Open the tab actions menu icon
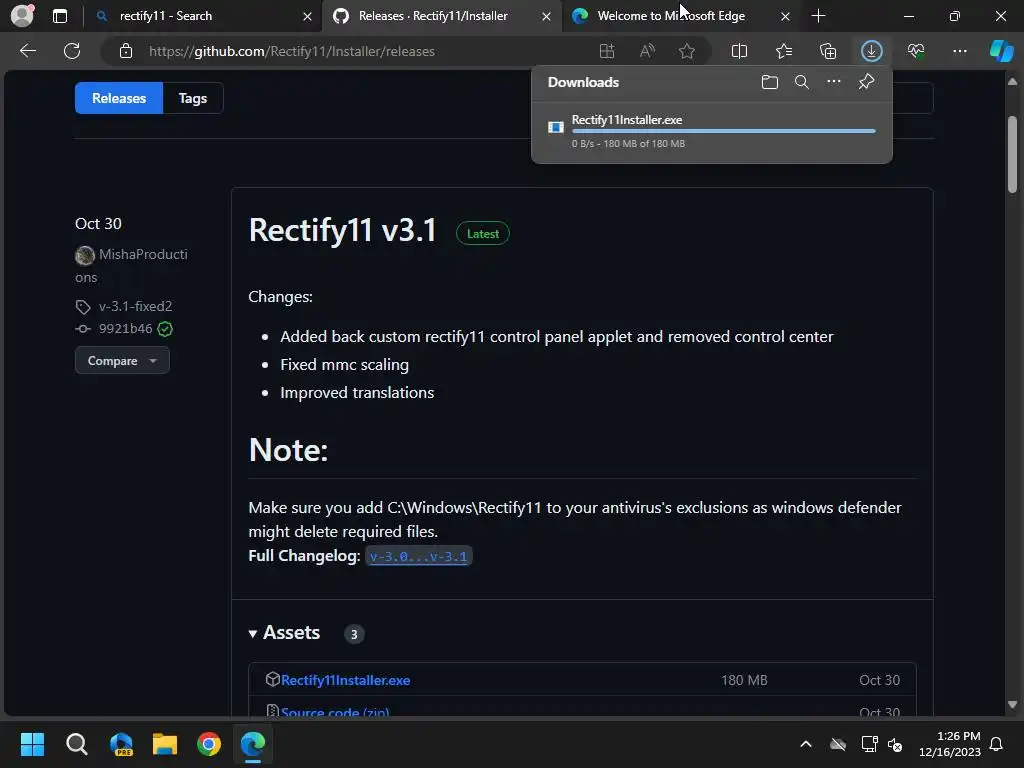 tap(60, 16)
